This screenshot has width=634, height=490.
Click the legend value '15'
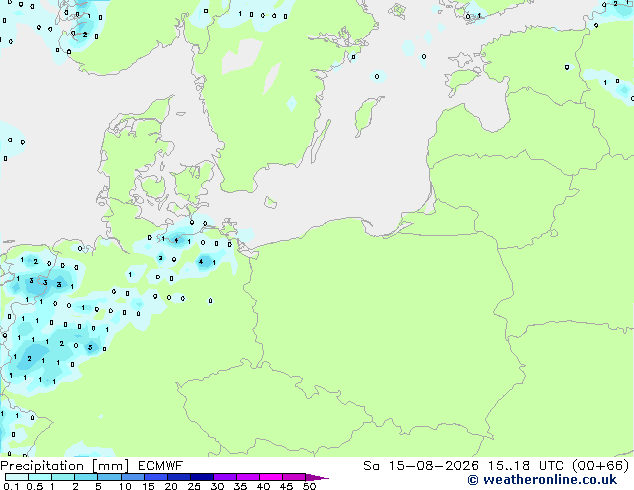148,486
